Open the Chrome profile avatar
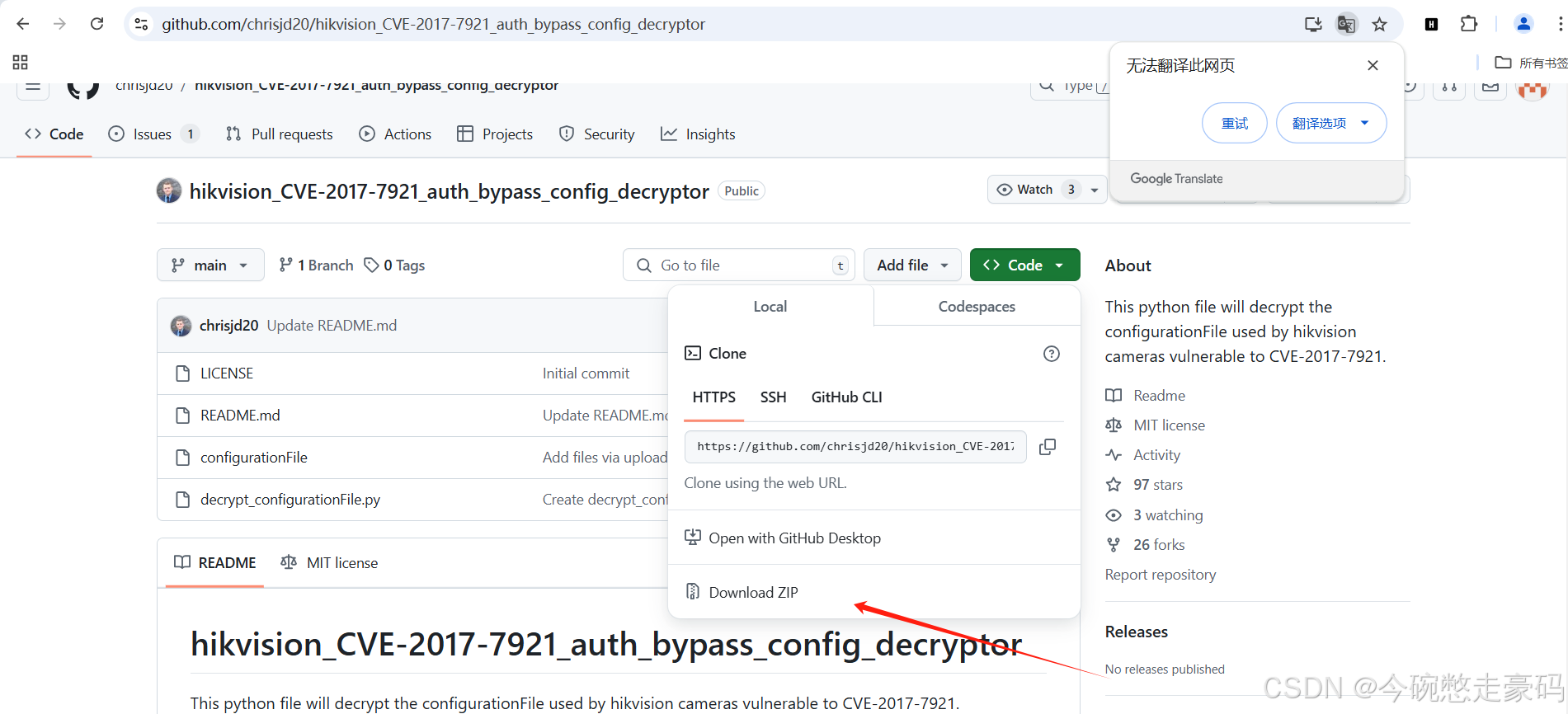This screenshot has width=1568, height=714. (x=1523, y=24)
